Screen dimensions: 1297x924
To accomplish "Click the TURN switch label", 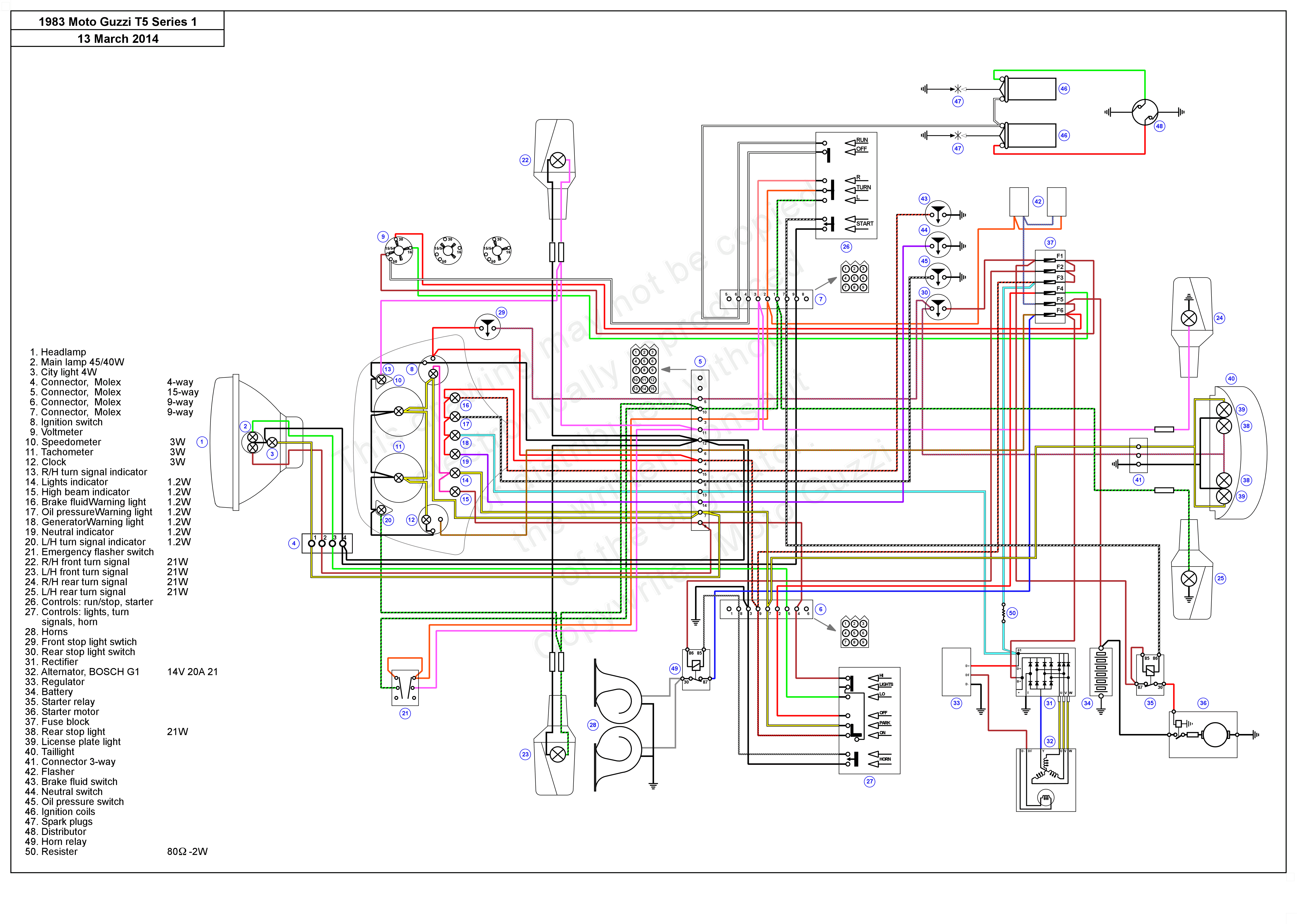I will point(863,187).
